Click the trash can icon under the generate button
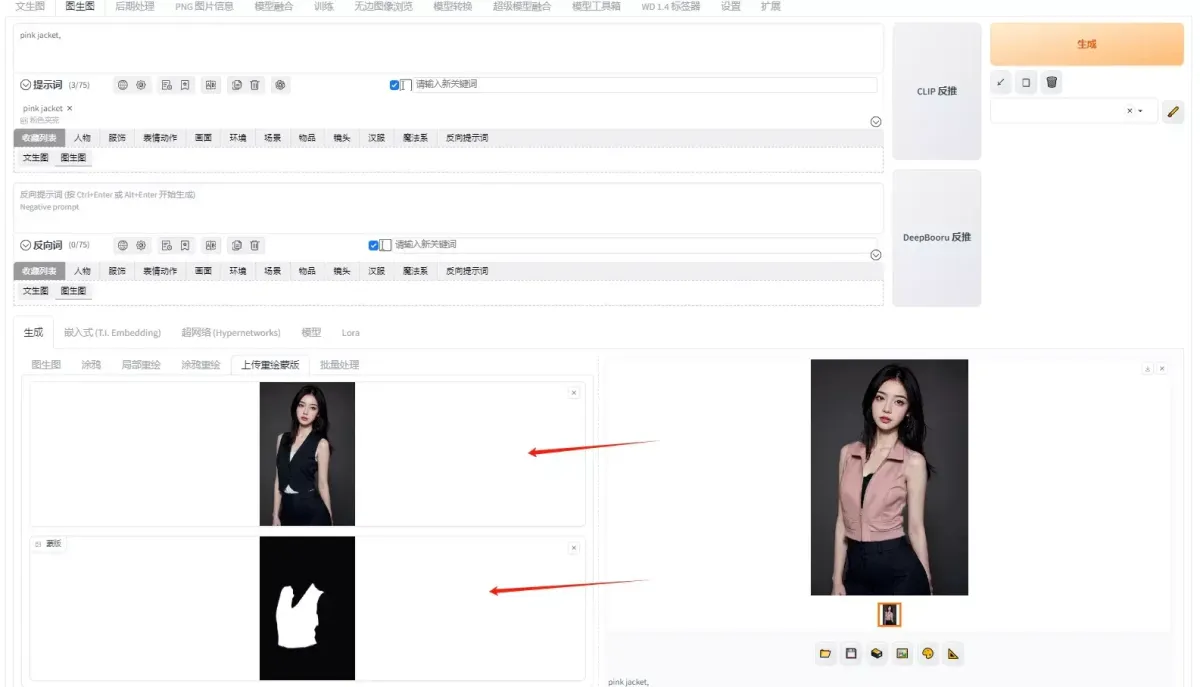Viewport: 1200px width, 687px height. (1051, 83)
